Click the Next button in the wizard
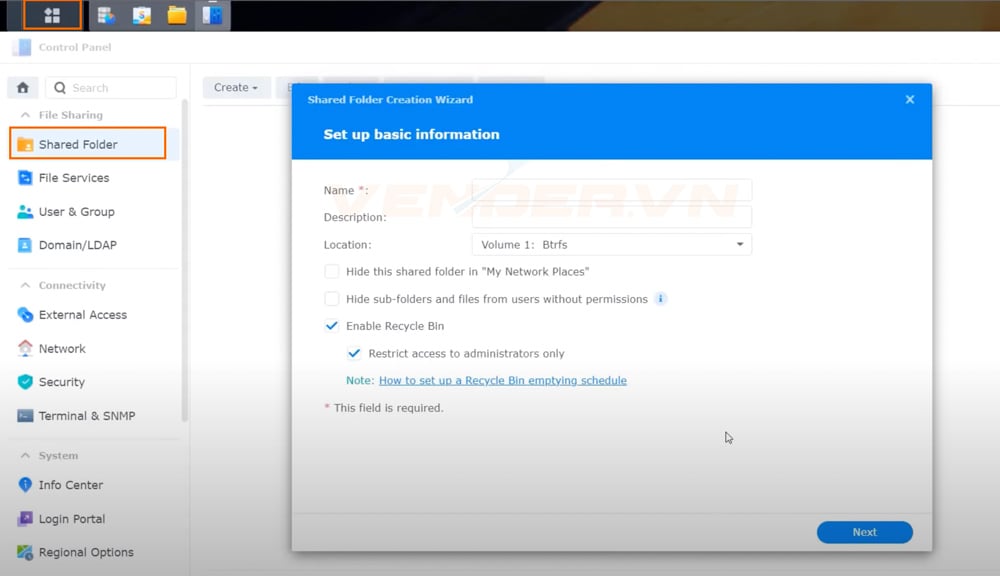The image size is (1000, 576). 864,532
